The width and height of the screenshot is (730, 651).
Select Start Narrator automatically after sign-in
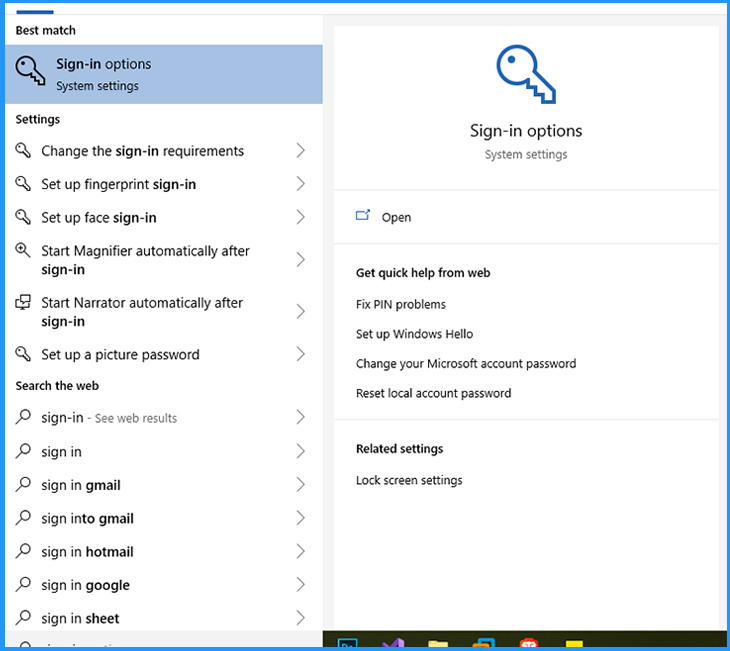tap(163, 312)
